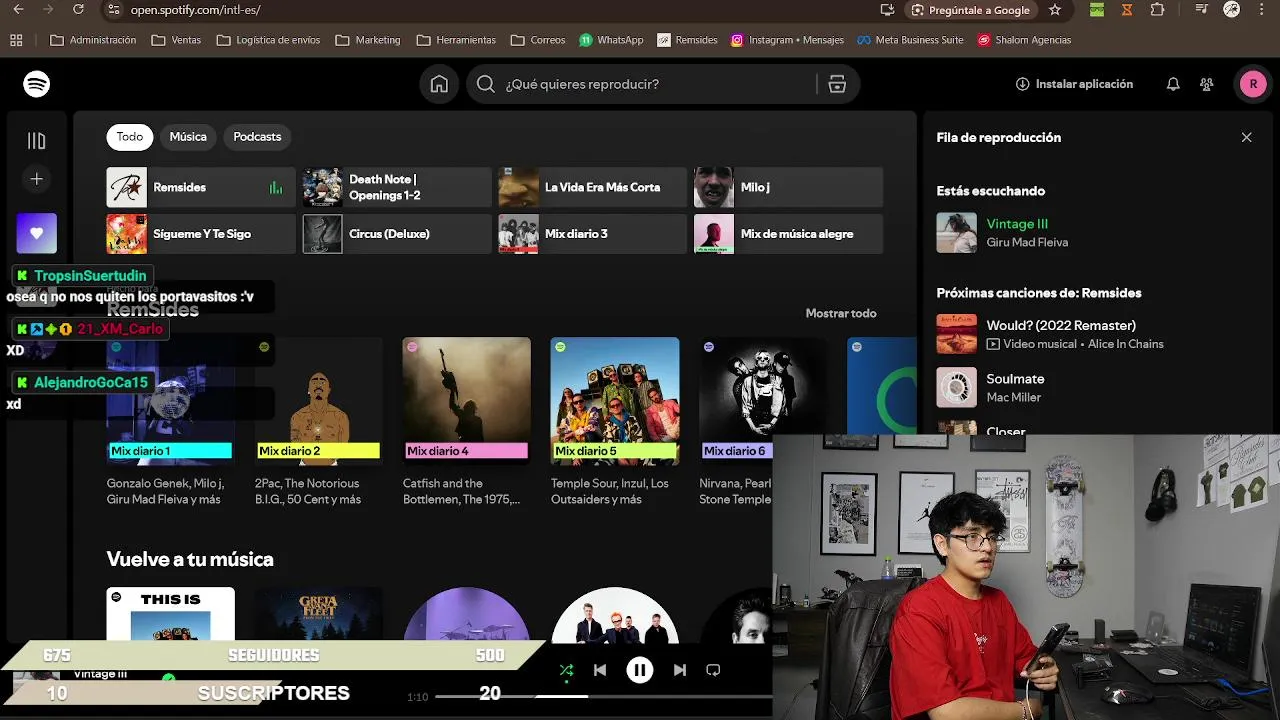Select the Música filter chip
Viewport: 1280px width, 720px height.
tap(188, 137)
